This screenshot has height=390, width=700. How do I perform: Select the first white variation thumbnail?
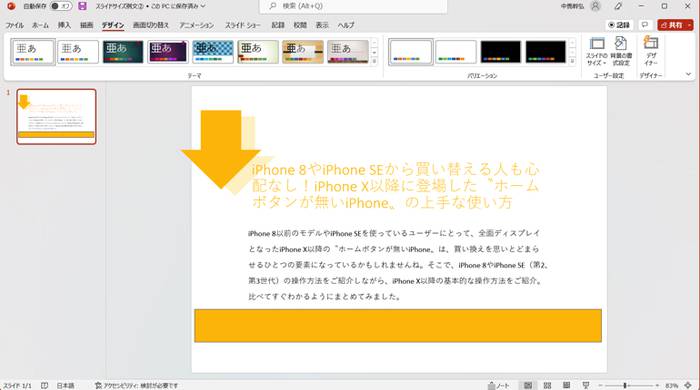tap(411, 52)
